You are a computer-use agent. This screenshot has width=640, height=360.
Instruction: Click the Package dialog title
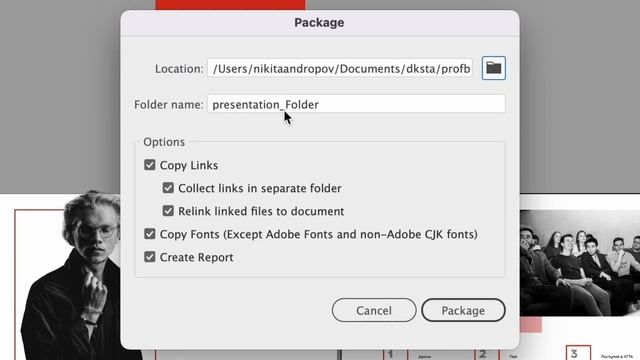tap(319, 22)
